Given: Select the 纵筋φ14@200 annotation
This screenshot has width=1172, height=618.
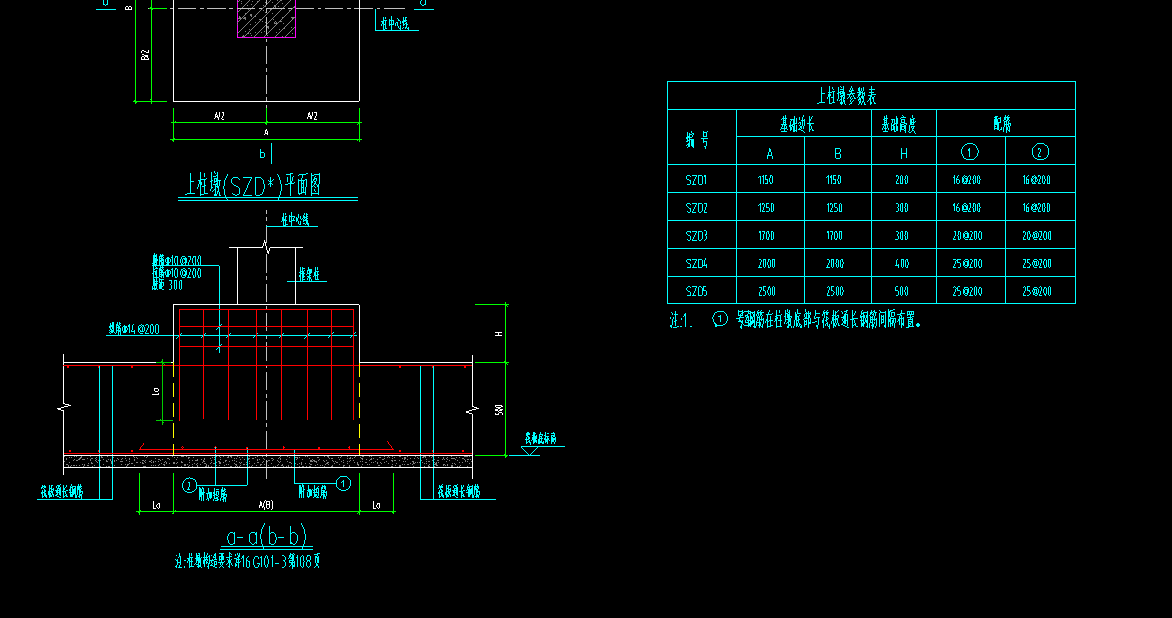Looking at the screenshot, I should coord(134,329).
